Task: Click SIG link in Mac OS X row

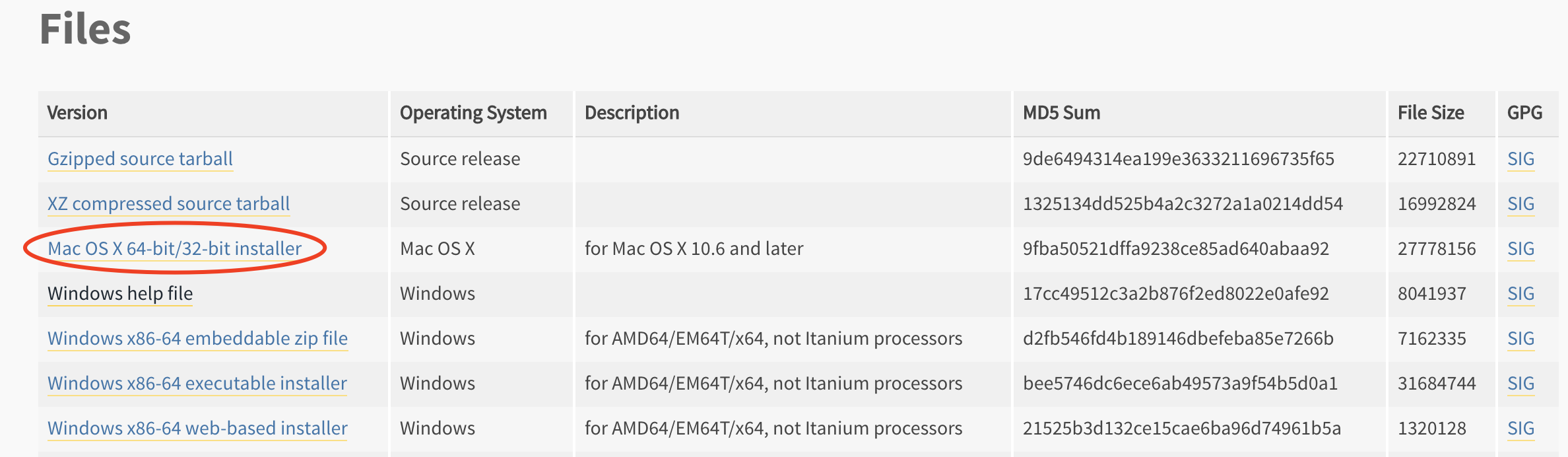Action: coord(1520,249)
